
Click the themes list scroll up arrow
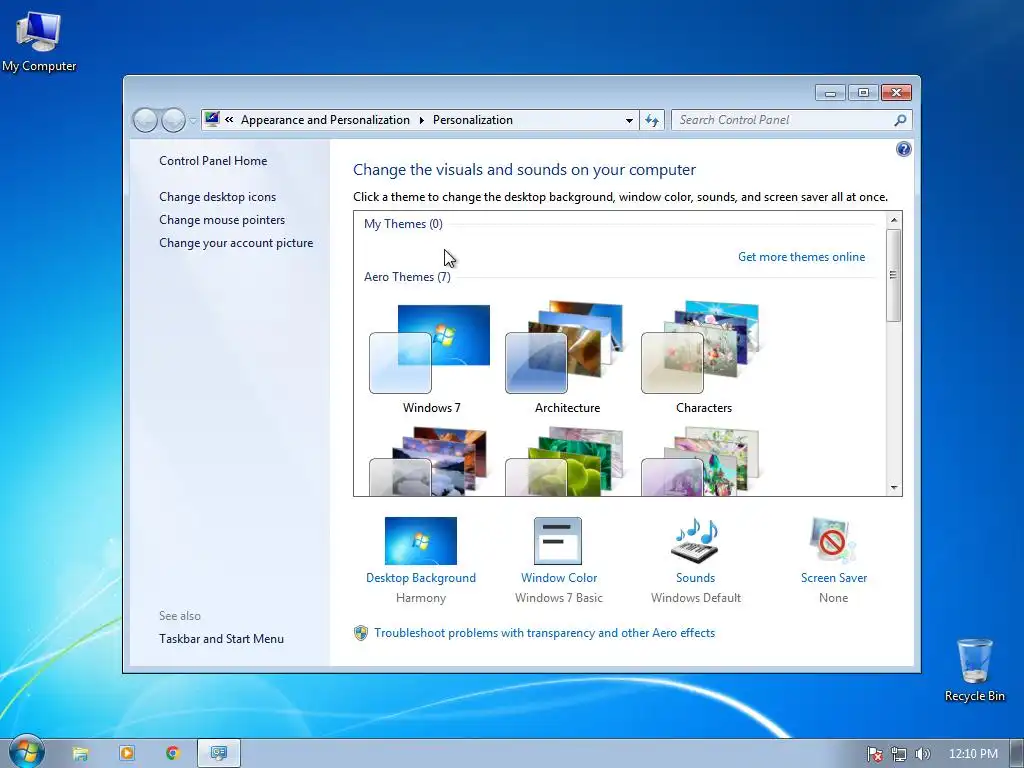[894, 220]
